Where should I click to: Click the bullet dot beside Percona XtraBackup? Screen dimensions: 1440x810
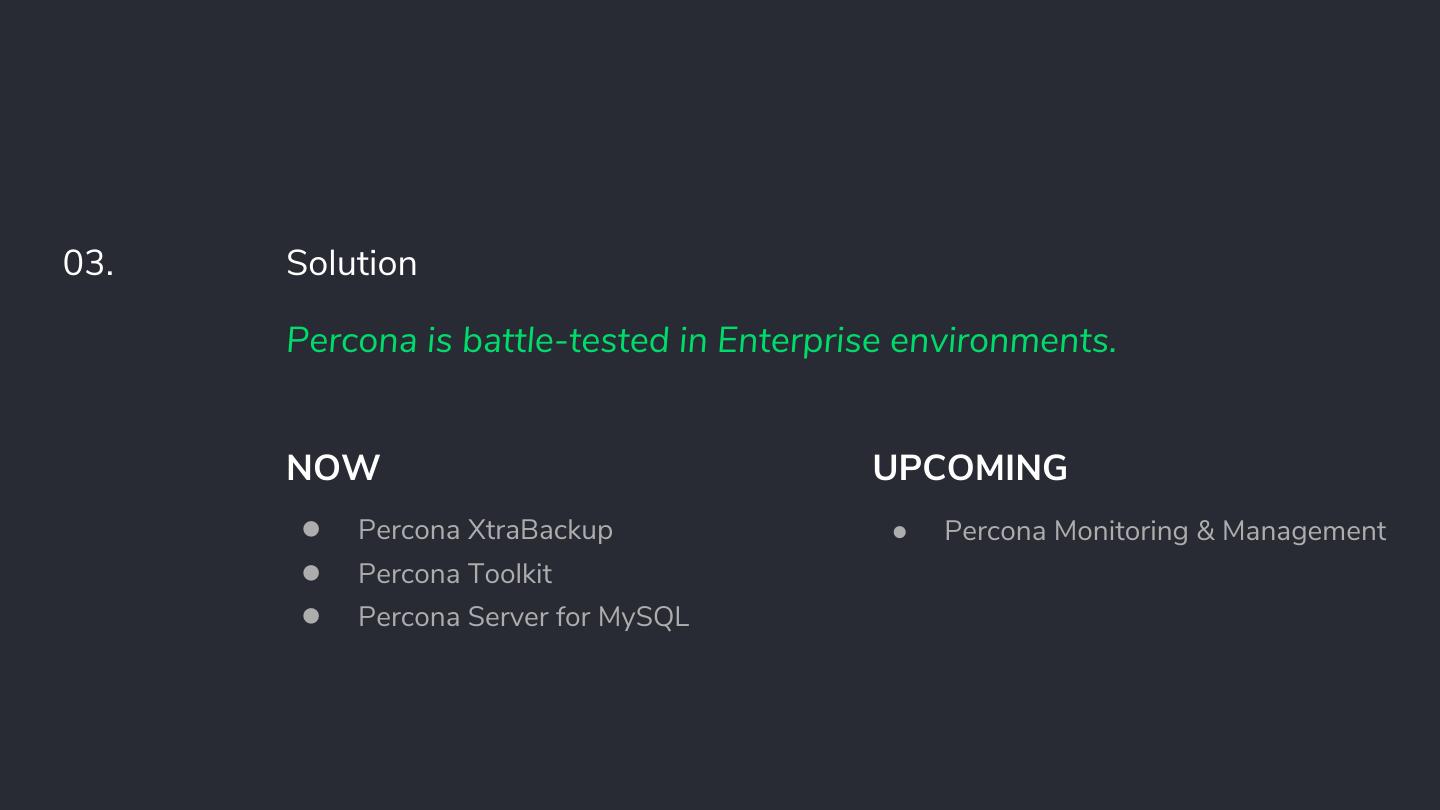pyautogui.click(x=311, y=529)
